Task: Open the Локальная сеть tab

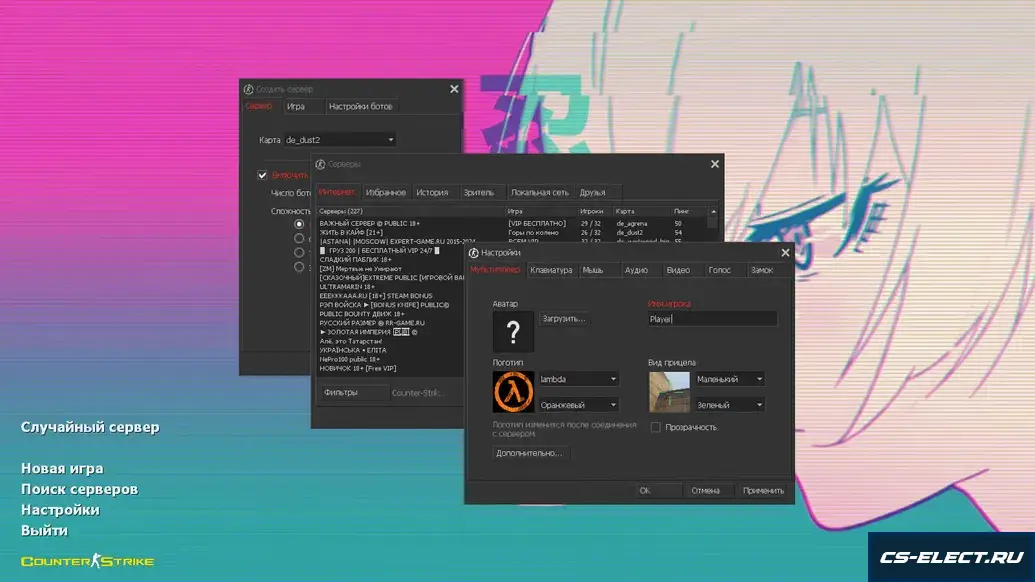Action: tap(539, 193)
